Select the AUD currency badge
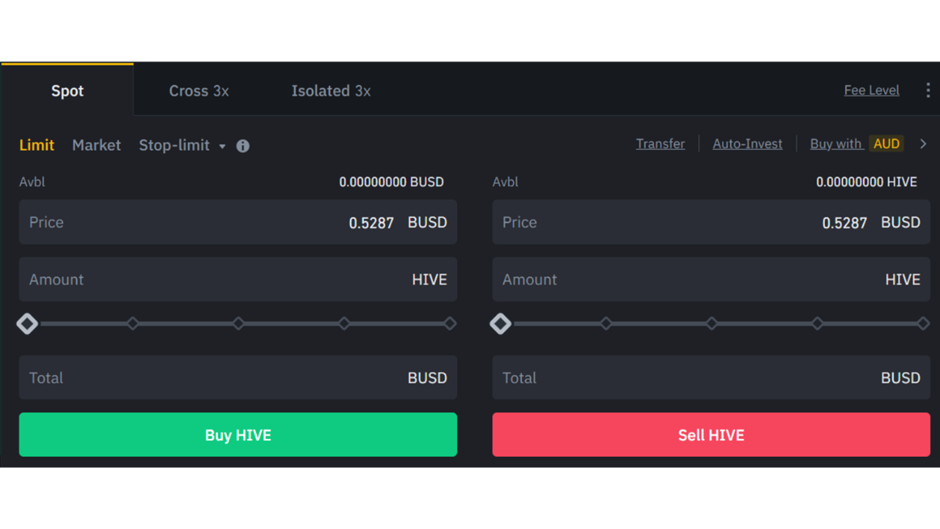Image resolution: width=940 pixels, height=529 pixels. coord(886,144)
